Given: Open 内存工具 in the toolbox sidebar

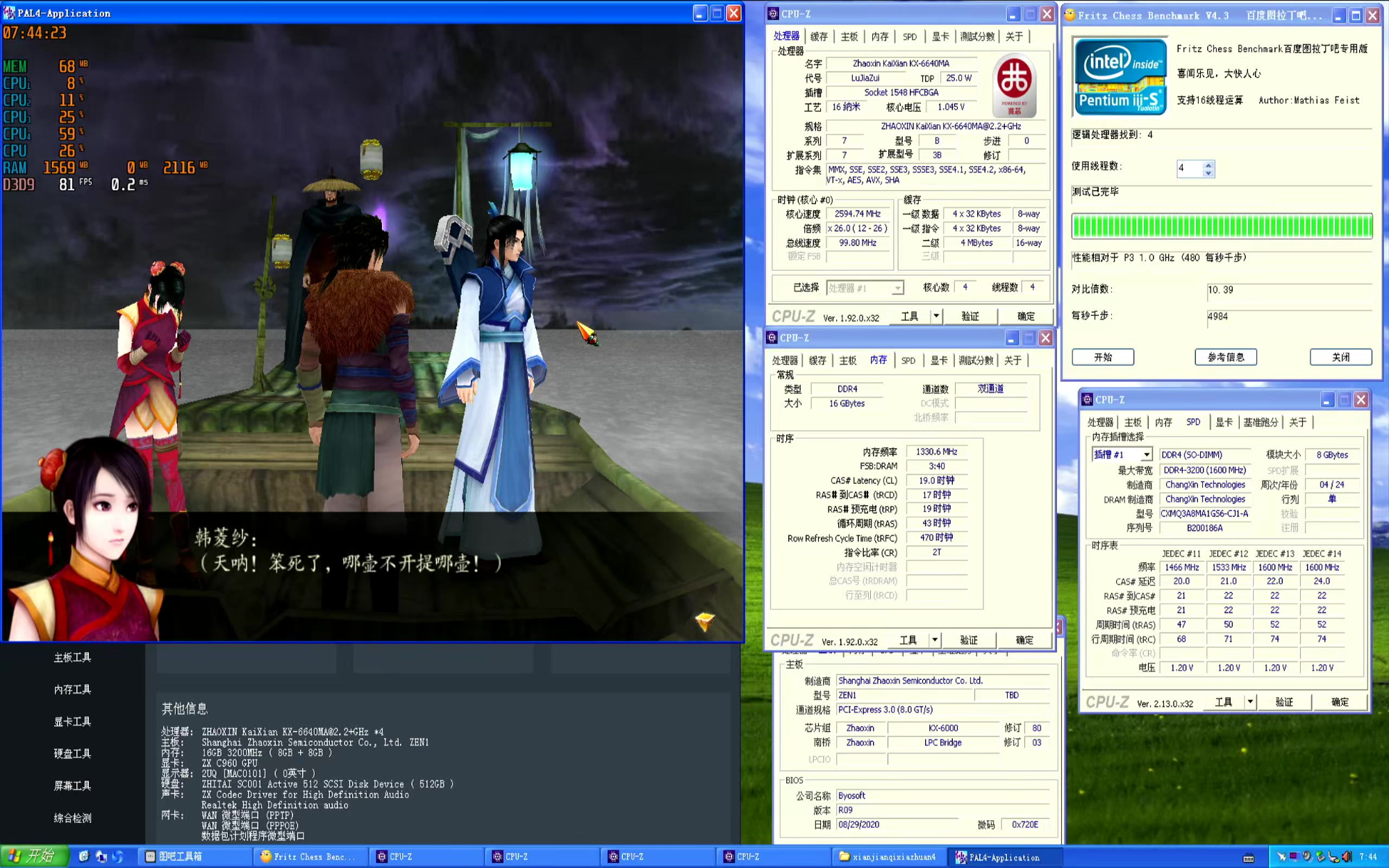Looking at the screenshot, I should [72, 690].
